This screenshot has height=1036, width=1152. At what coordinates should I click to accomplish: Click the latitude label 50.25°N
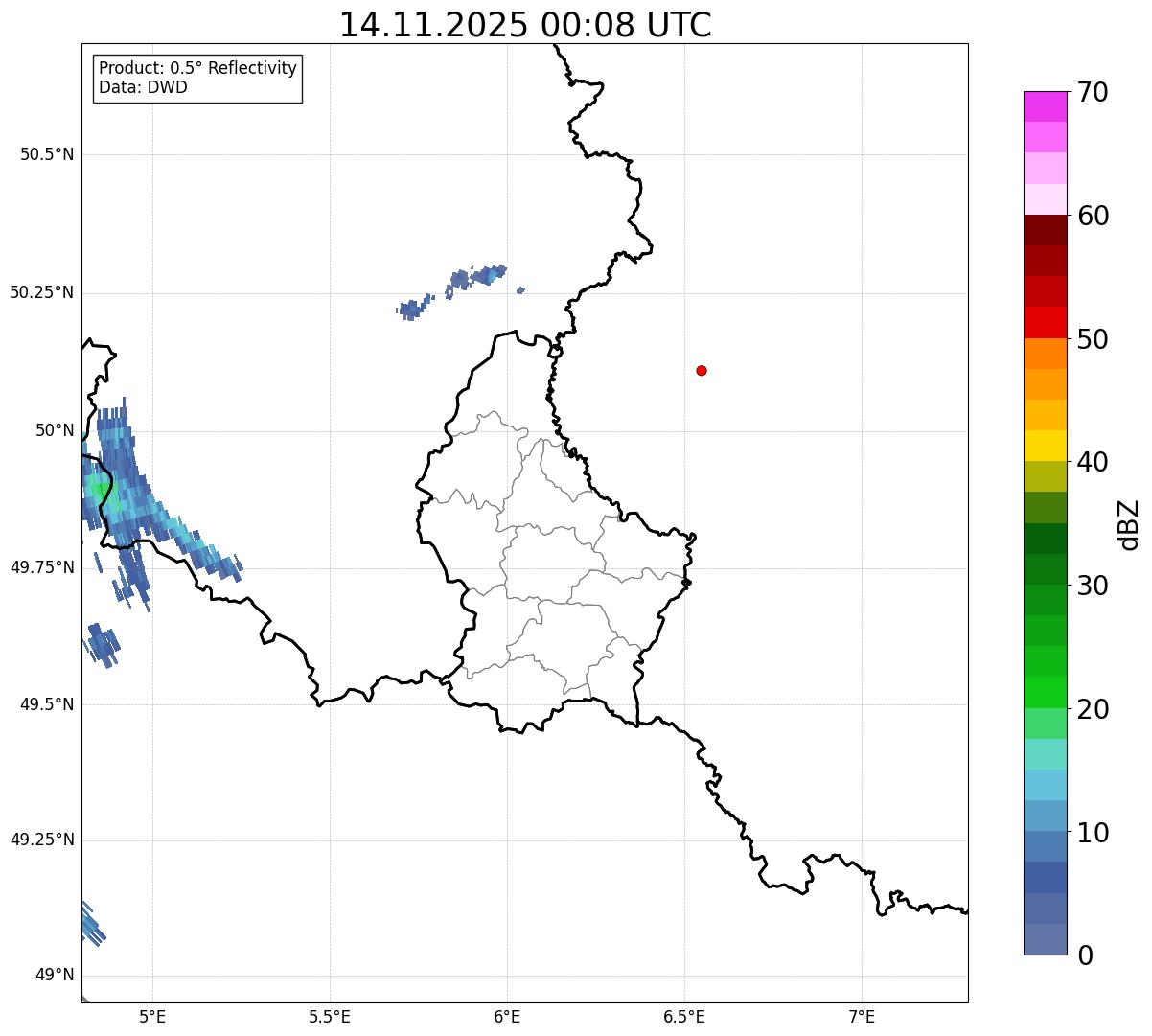[x=42, y=292]
